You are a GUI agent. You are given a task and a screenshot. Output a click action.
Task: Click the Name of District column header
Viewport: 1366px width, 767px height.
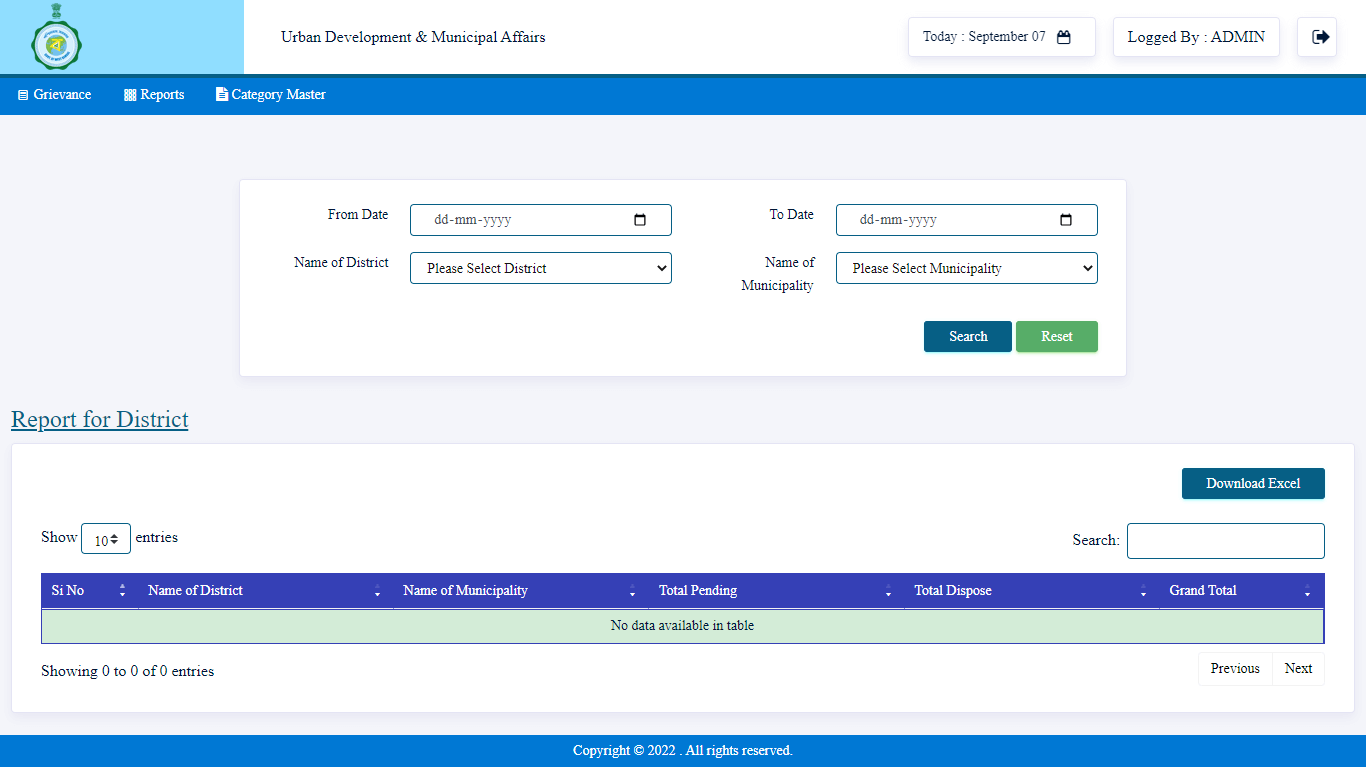click(x=265, y=591)
